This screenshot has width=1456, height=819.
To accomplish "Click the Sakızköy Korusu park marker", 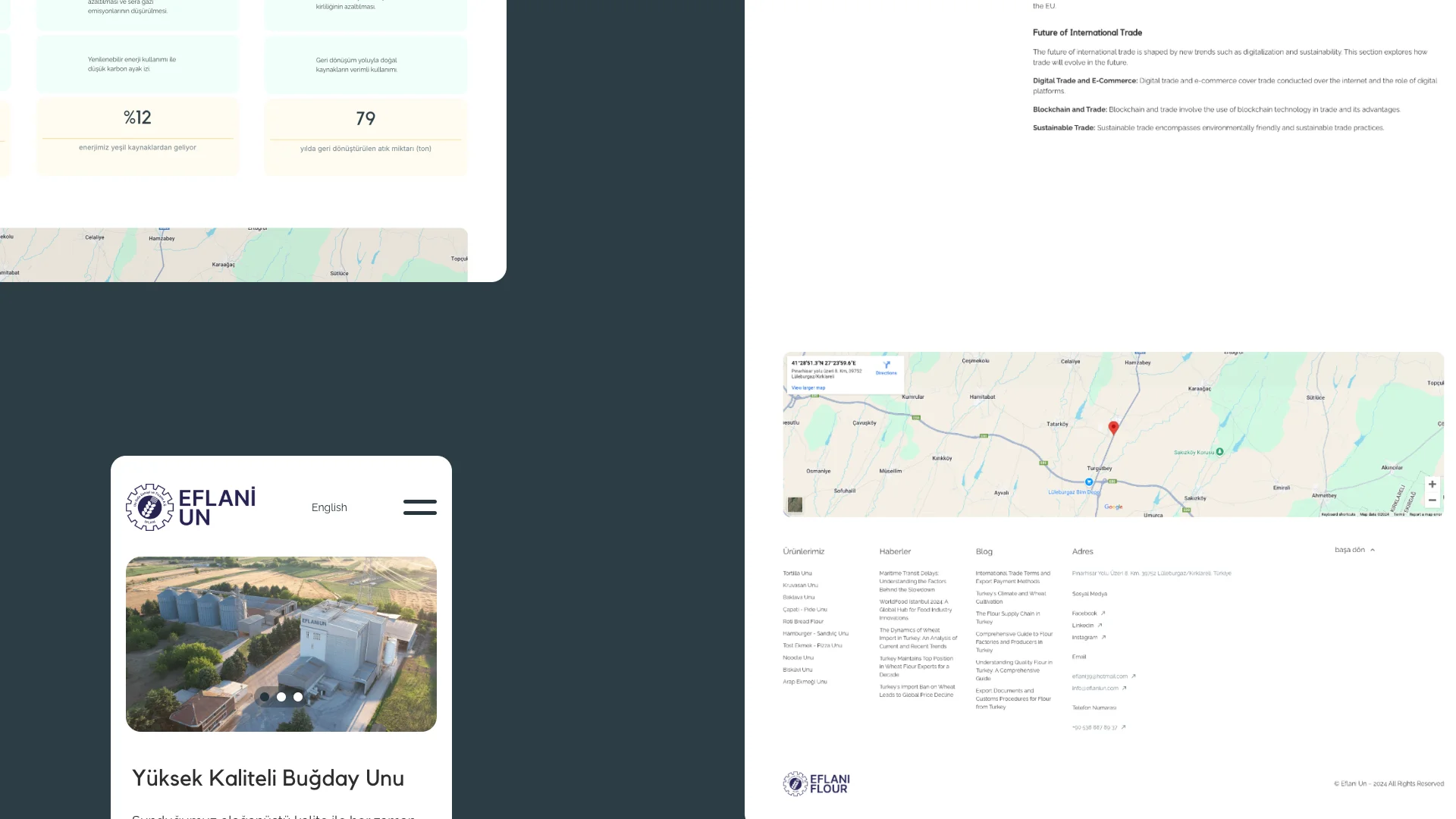I will click(x=1219, y=452).
